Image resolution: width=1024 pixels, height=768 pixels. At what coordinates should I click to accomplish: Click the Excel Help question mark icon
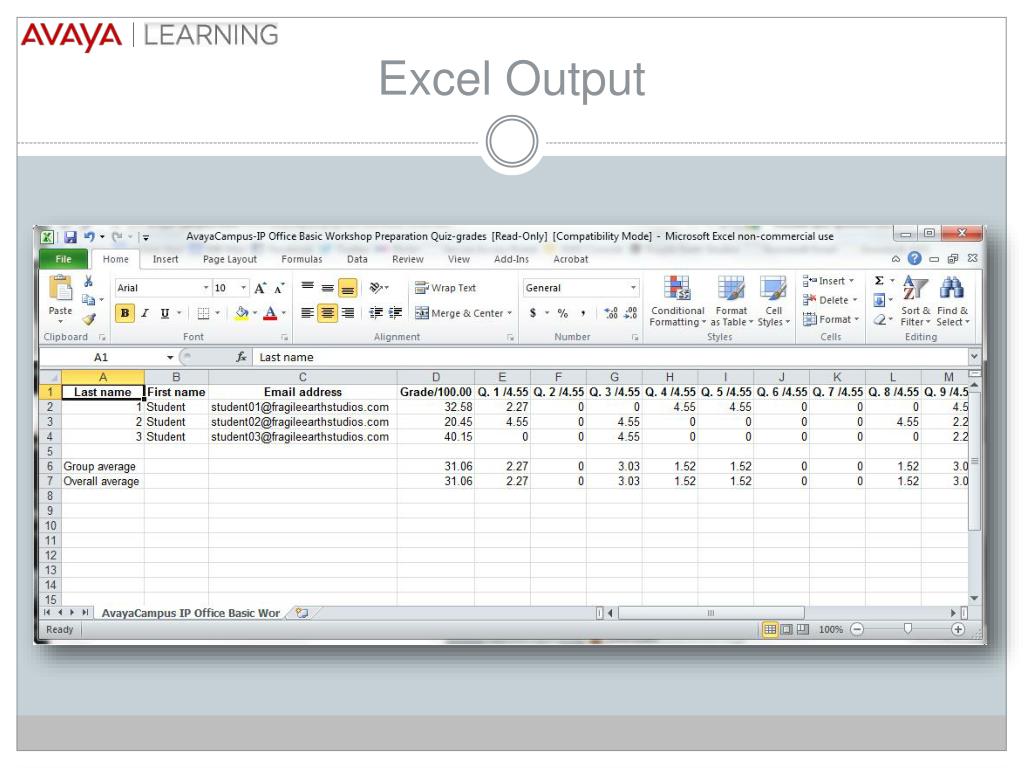(x=915, y=259)
